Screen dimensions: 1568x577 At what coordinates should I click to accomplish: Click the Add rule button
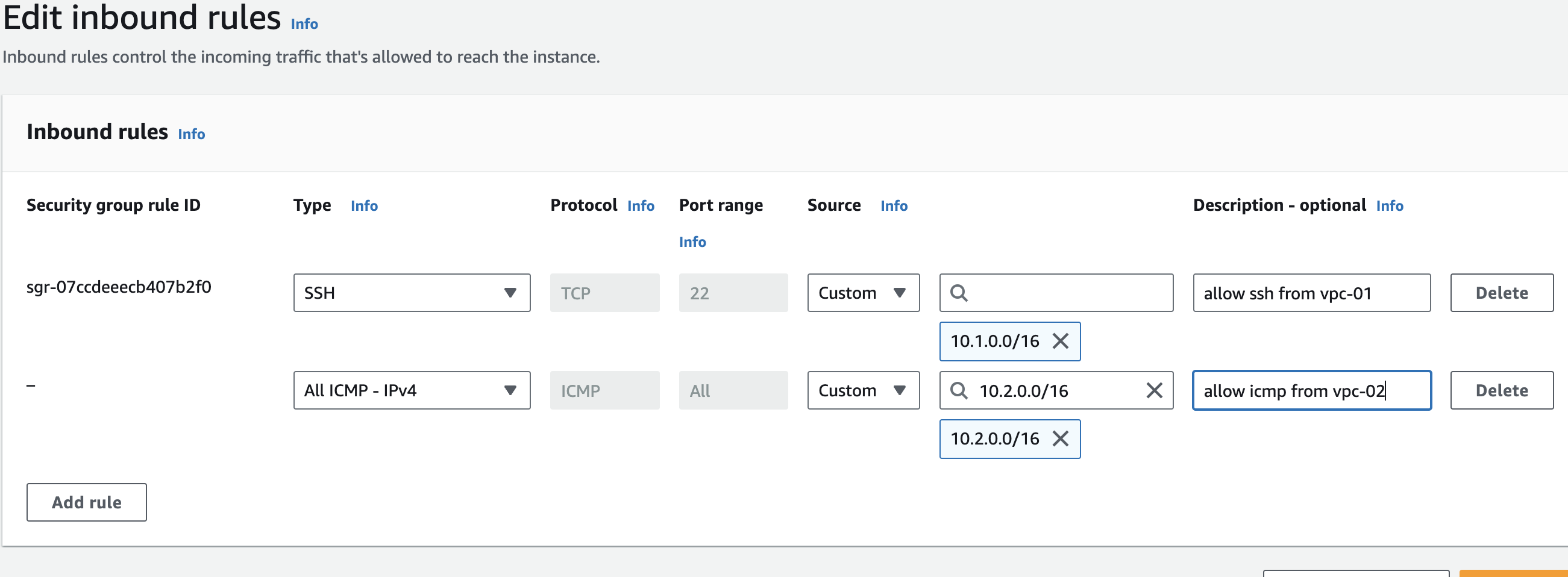[86, 503]
